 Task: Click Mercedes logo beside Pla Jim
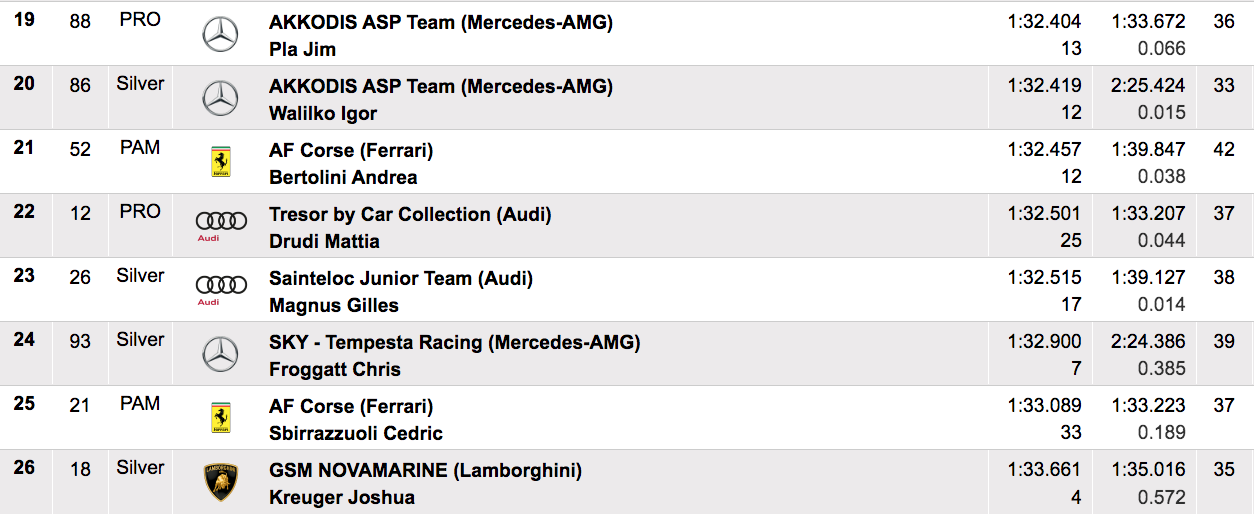(x=220, y=35)
